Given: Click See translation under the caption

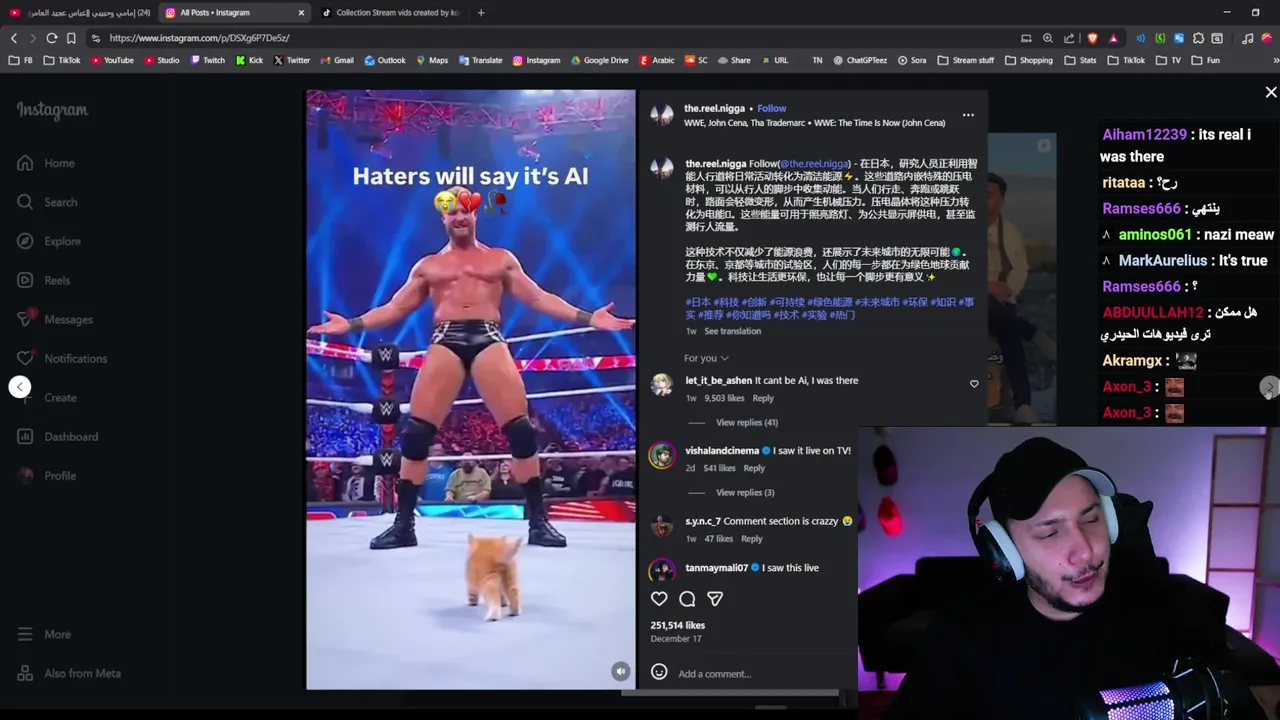Looking at the screenshot, I should pos(732,331).
